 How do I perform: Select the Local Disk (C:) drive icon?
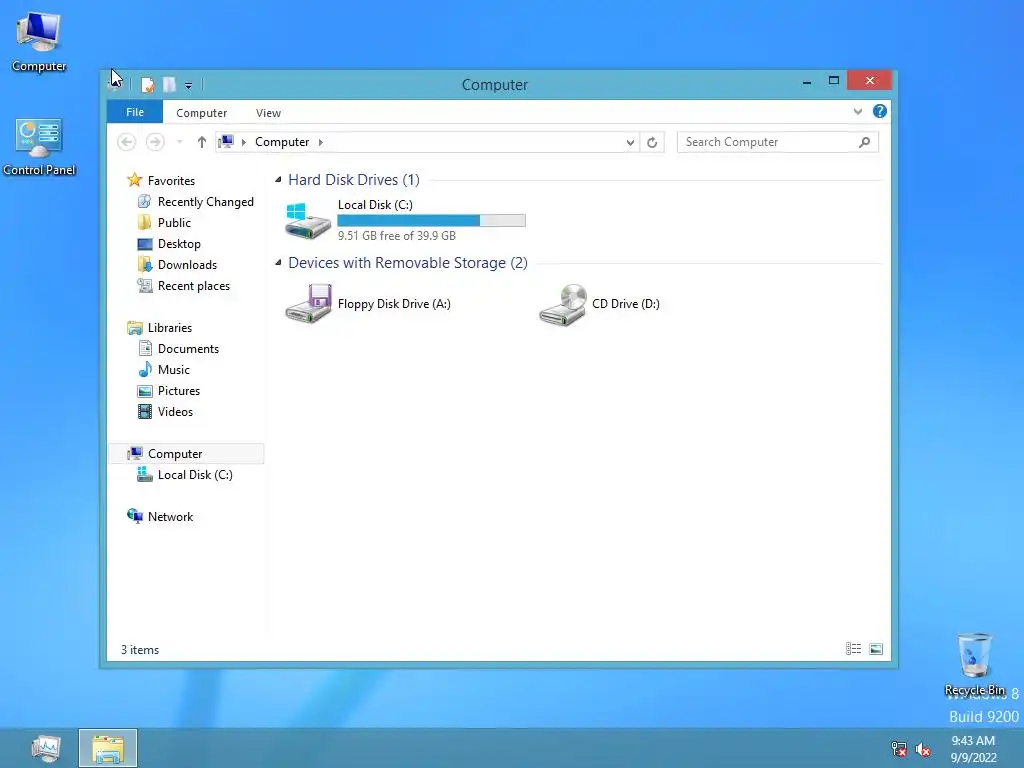click(x=308, y=220)
